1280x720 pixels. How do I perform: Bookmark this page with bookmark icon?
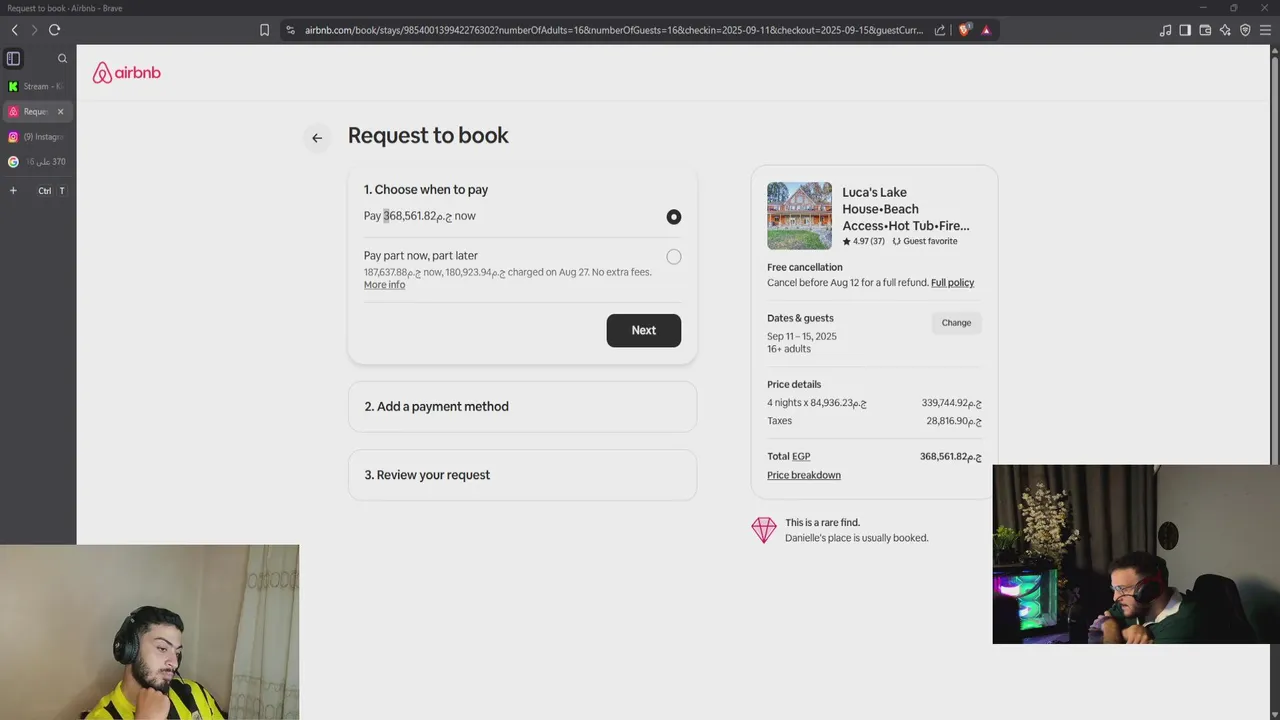(264, 30)
